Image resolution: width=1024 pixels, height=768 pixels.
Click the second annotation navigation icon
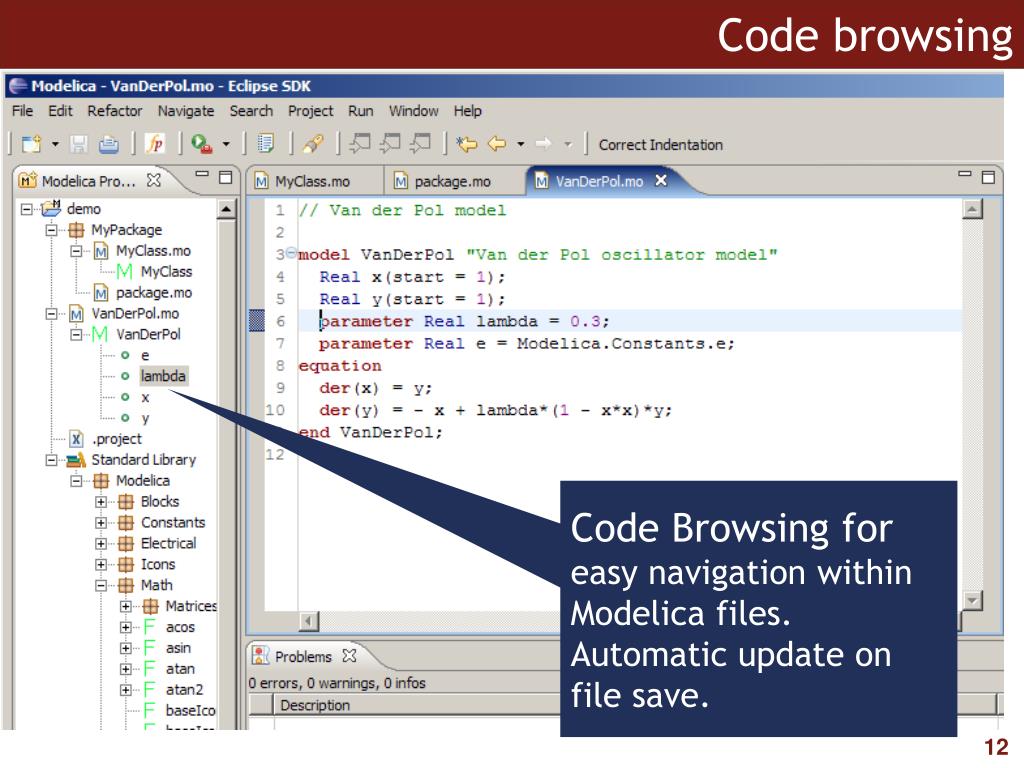coord(390,143)
